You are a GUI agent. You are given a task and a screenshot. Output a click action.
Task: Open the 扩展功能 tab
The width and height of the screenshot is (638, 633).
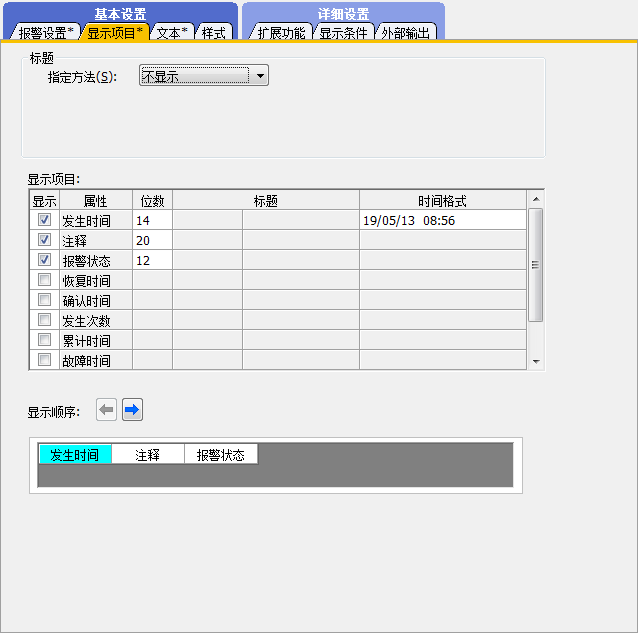coord(281,32)
